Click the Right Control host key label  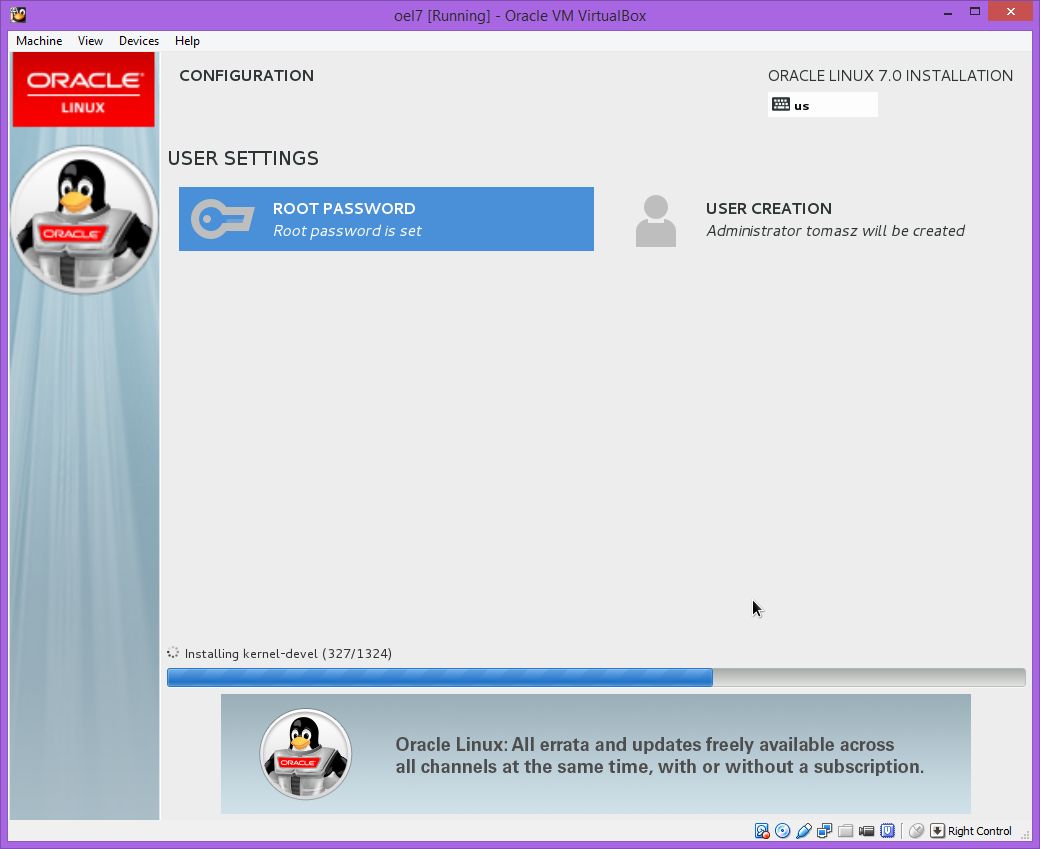point(980,831)
